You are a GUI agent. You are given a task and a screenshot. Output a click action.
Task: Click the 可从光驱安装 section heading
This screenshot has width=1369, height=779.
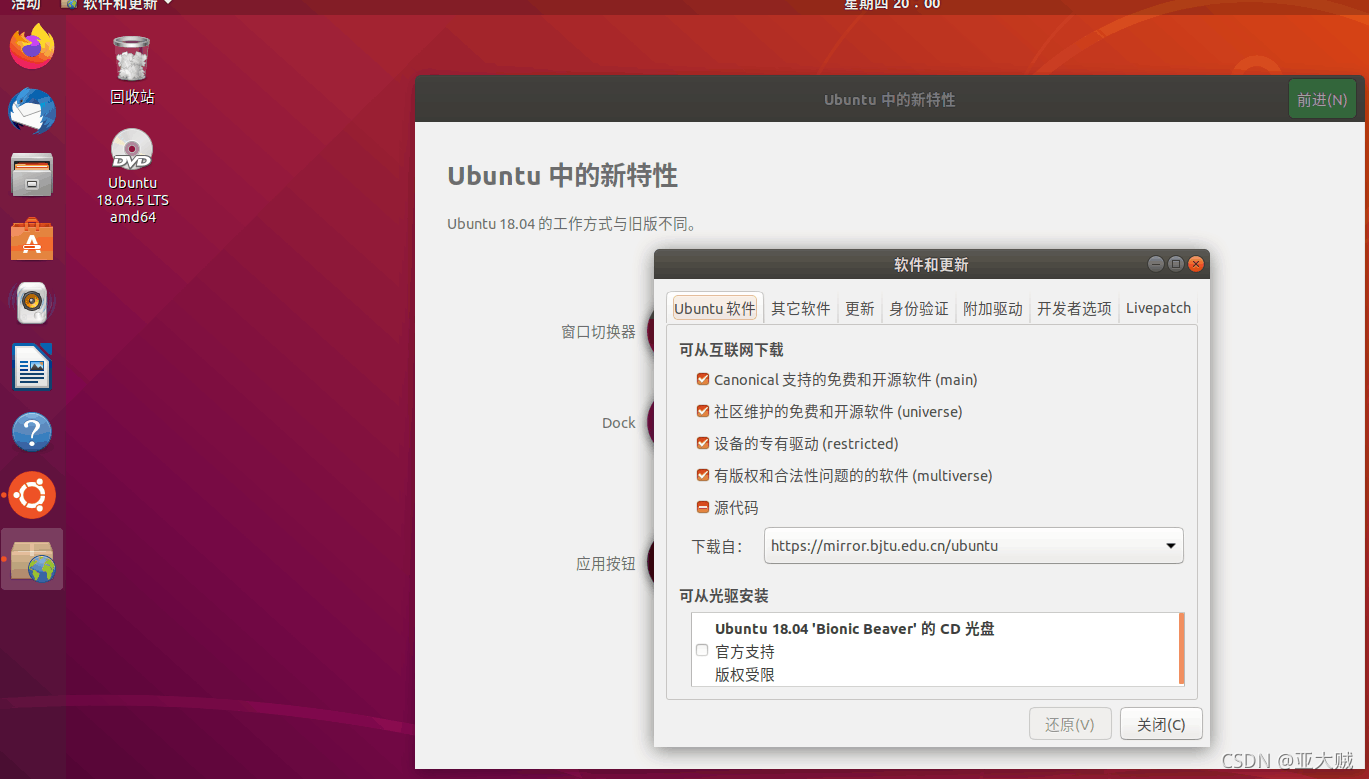[x=724, y=596]
